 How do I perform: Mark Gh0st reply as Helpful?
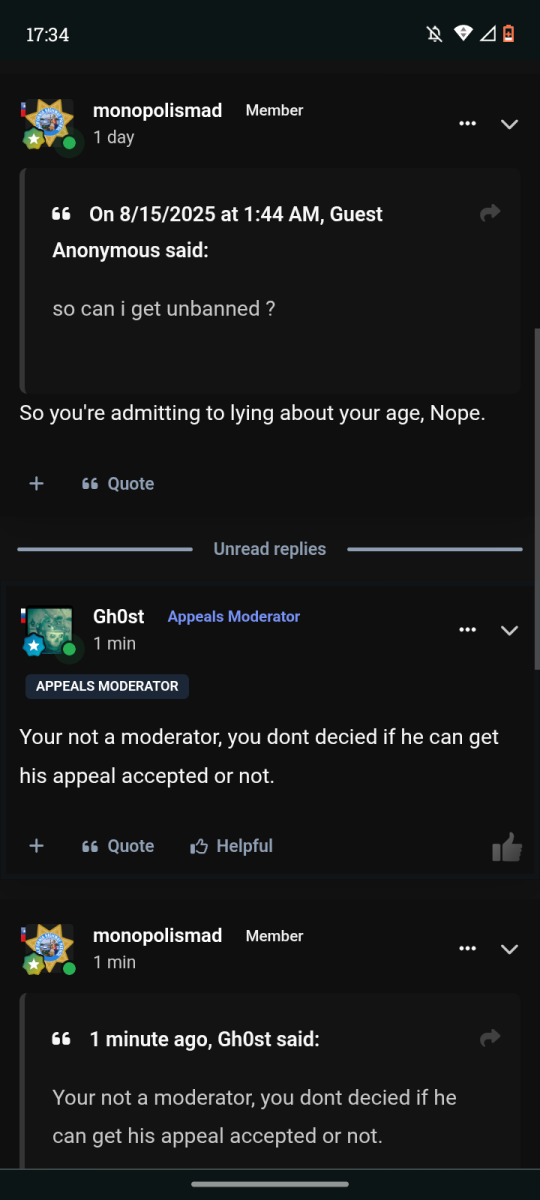tap(231, 845)
